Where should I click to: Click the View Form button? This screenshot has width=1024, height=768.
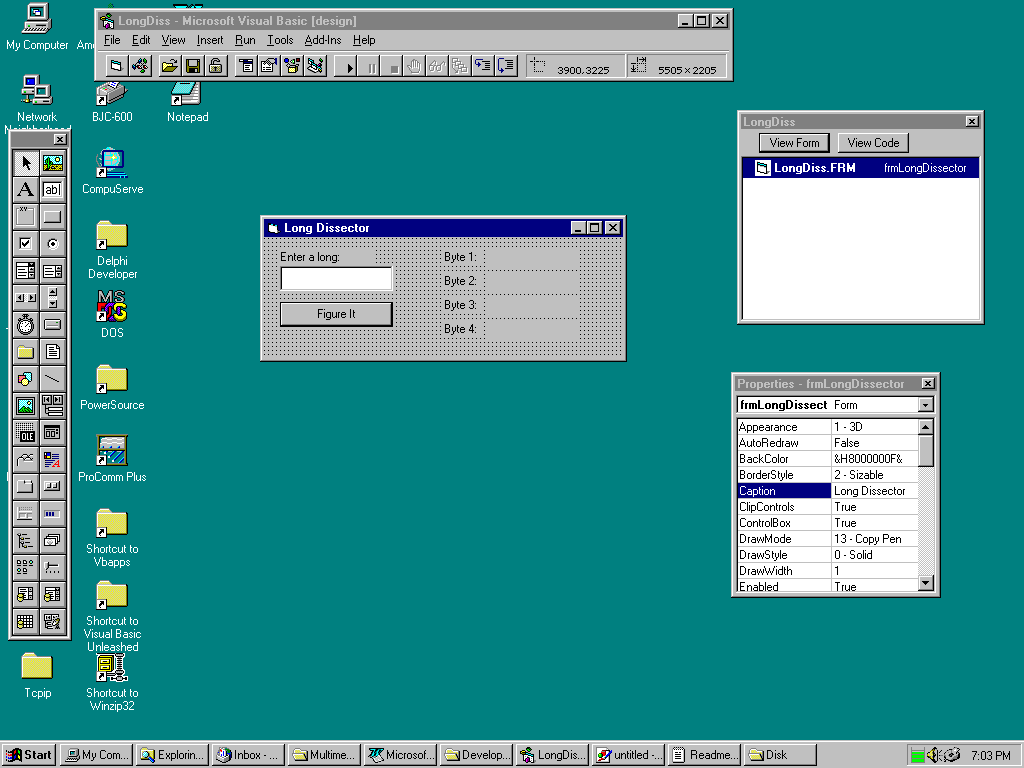pos(794,143)
